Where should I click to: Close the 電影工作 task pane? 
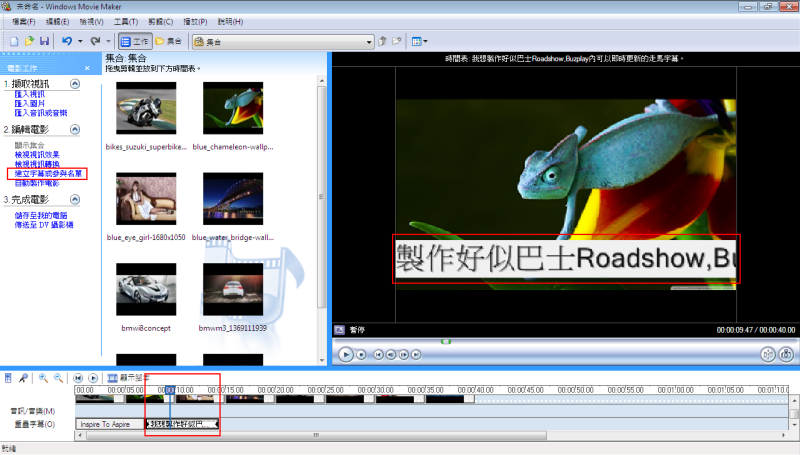click(x=87, y=68)
